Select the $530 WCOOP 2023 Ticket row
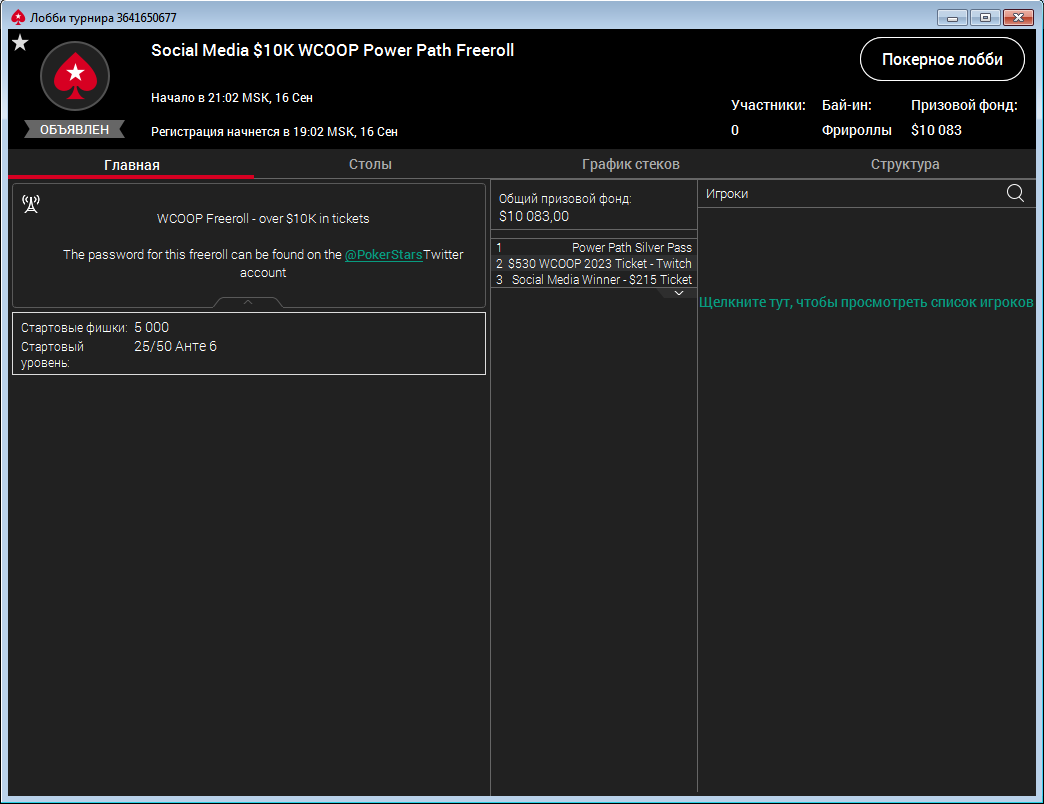The image size is (1044, 804). point(594,264)
